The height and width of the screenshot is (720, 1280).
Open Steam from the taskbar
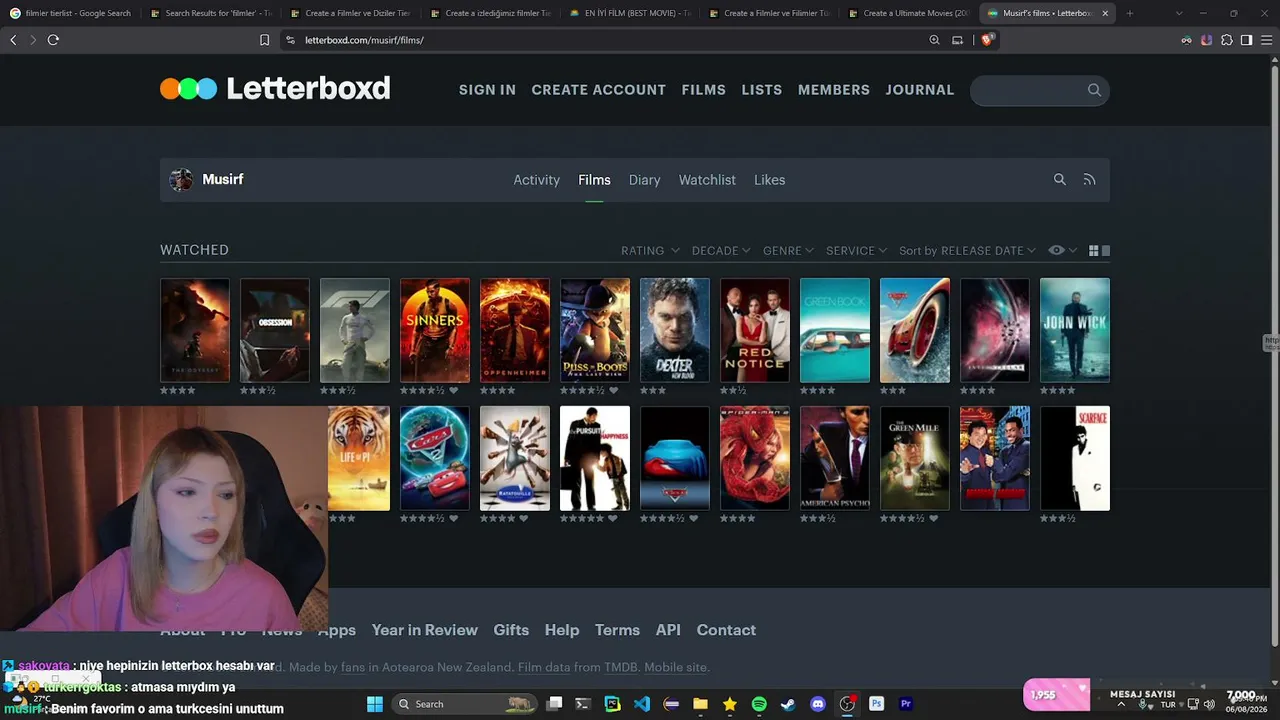(788, 704)
